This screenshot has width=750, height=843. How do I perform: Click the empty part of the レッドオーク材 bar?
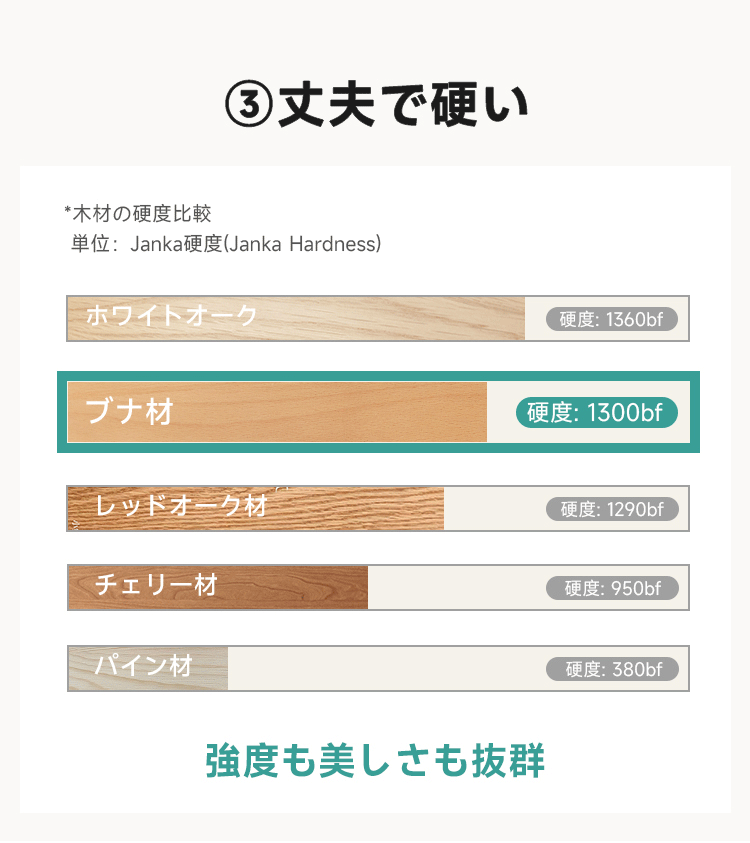point(492,509)
